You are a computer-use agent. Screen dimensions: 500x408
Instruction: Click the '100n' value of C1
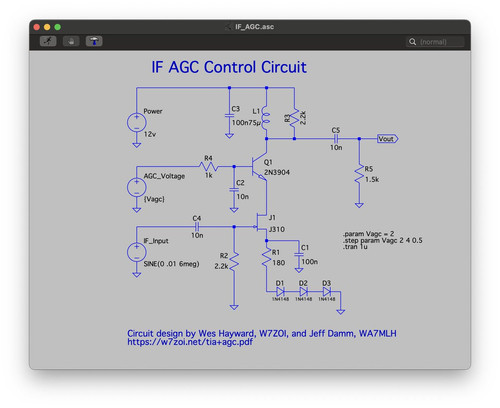coord(310,262)
